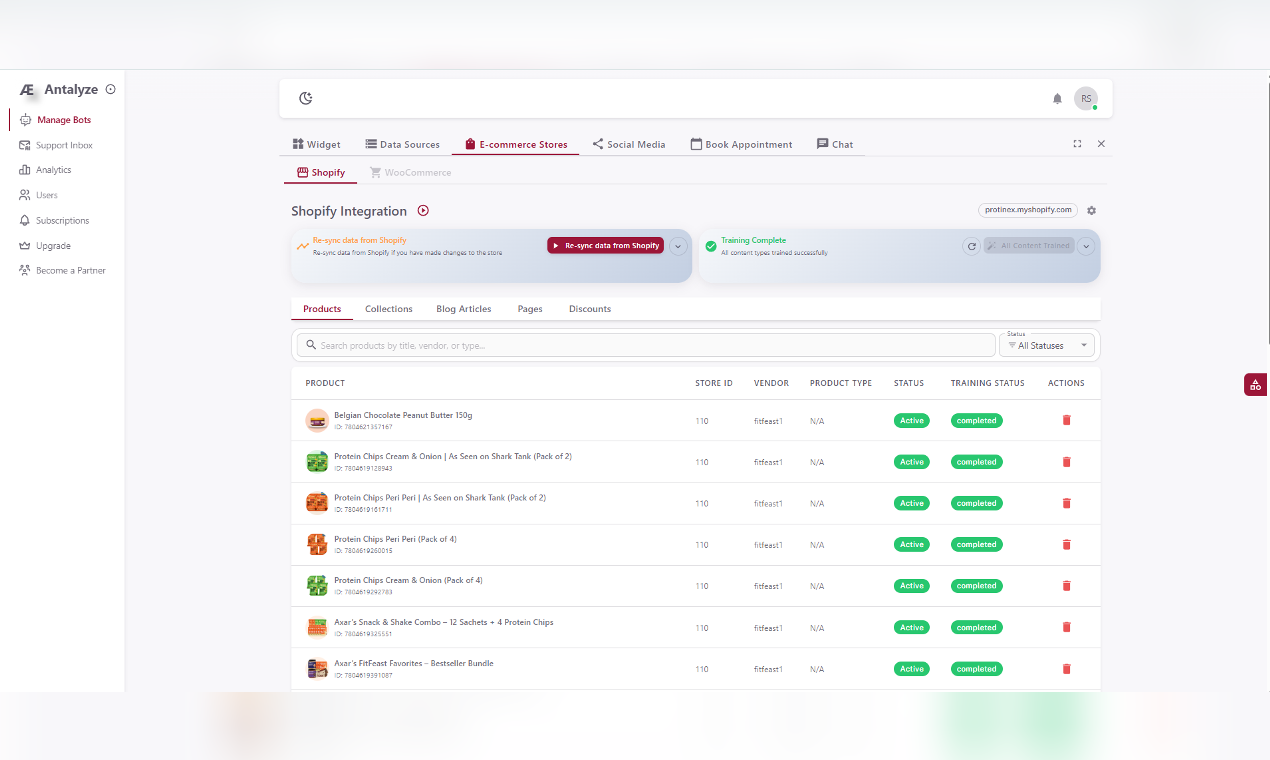Viewport: 1270px width, 760px height.
Task: Select the Shopify sub-tab
Action: point(321,172)
